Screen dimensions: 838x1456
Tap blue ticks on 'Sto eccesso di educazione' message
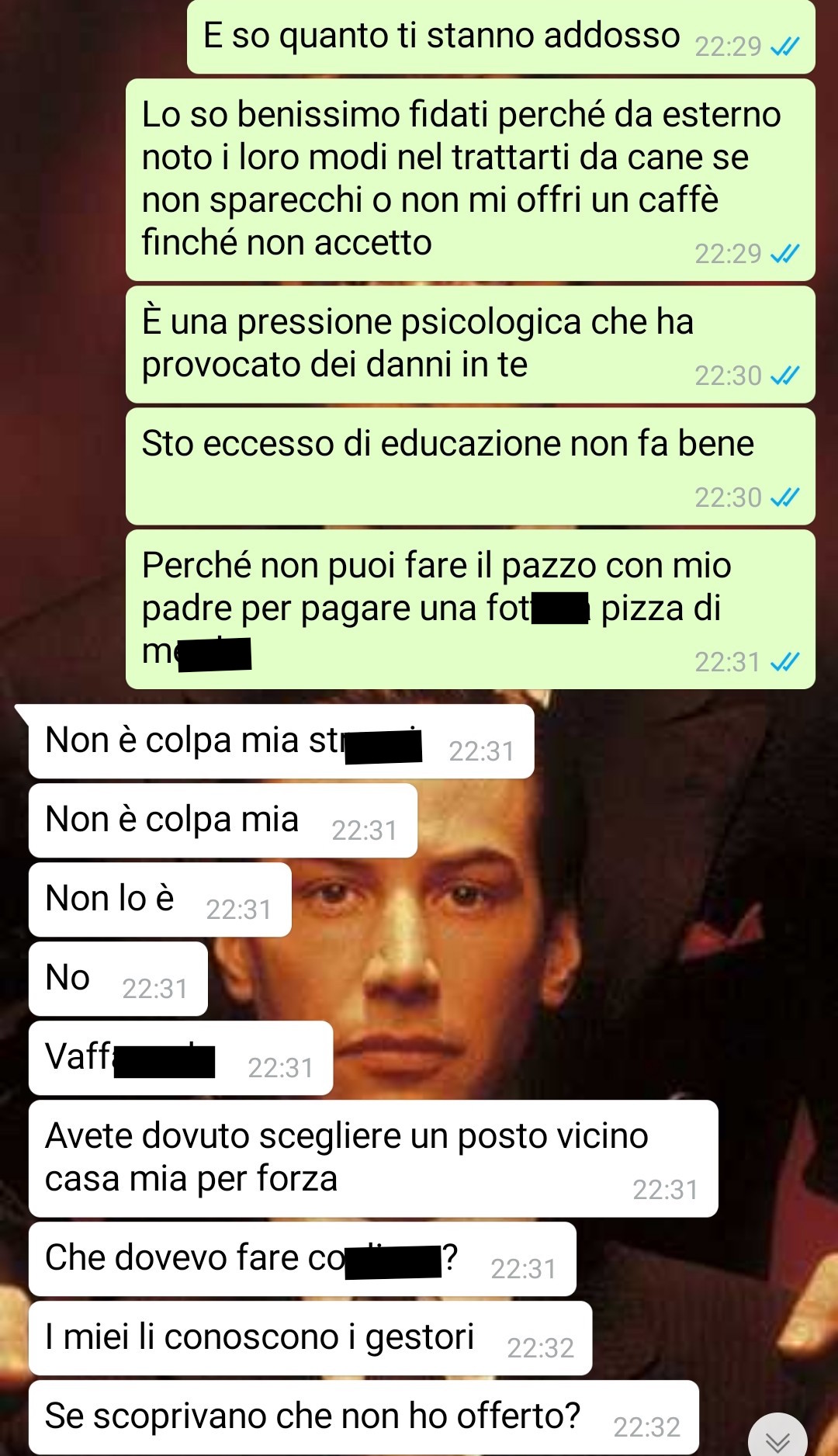[x=784, y=497]
